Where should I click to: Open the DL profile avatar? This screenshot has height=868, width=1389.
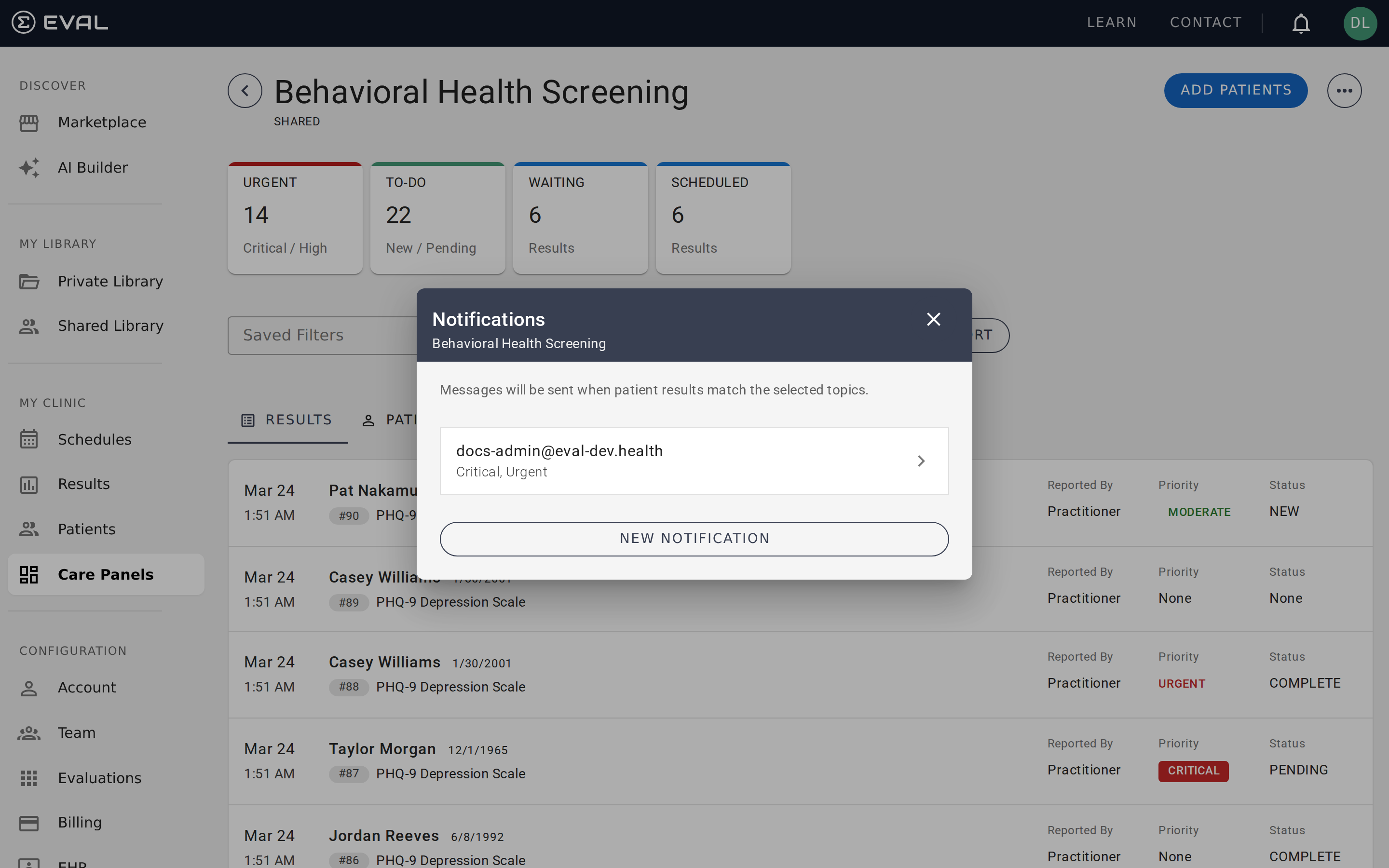tap(1360, 23)
